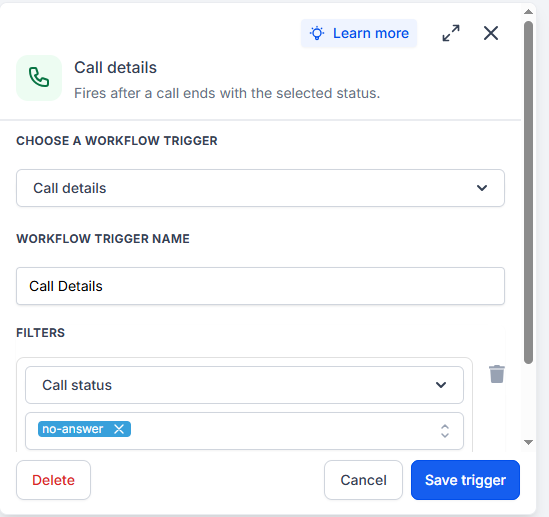Click the no-answer tag label
Viewport: 549px width, 517px height.
click(x=72, y=429)
